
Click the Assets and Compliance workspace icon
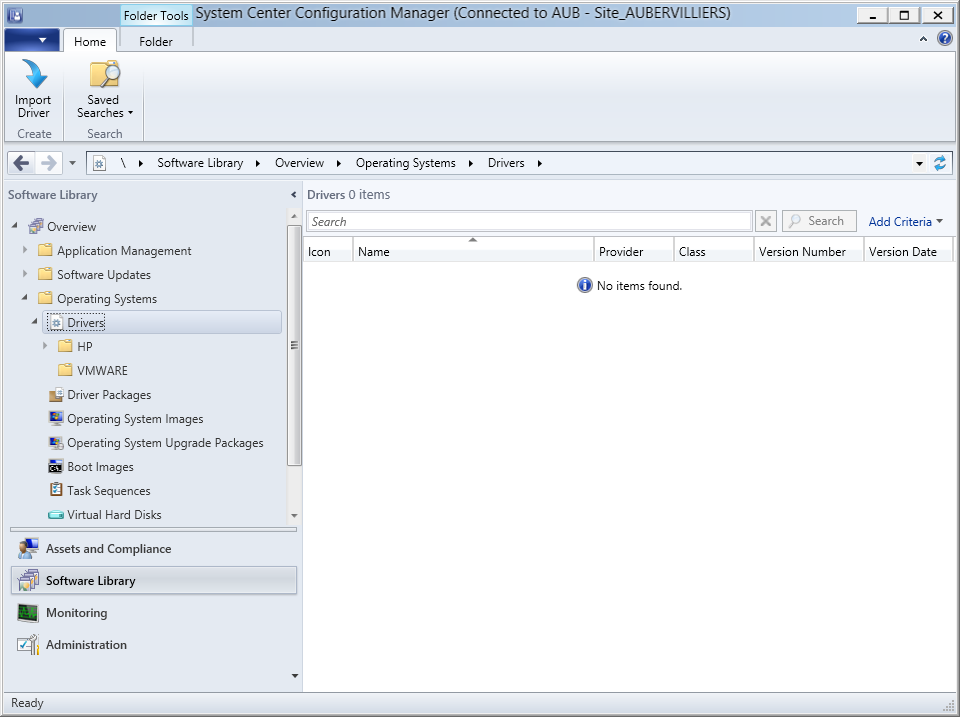point(28,549)
